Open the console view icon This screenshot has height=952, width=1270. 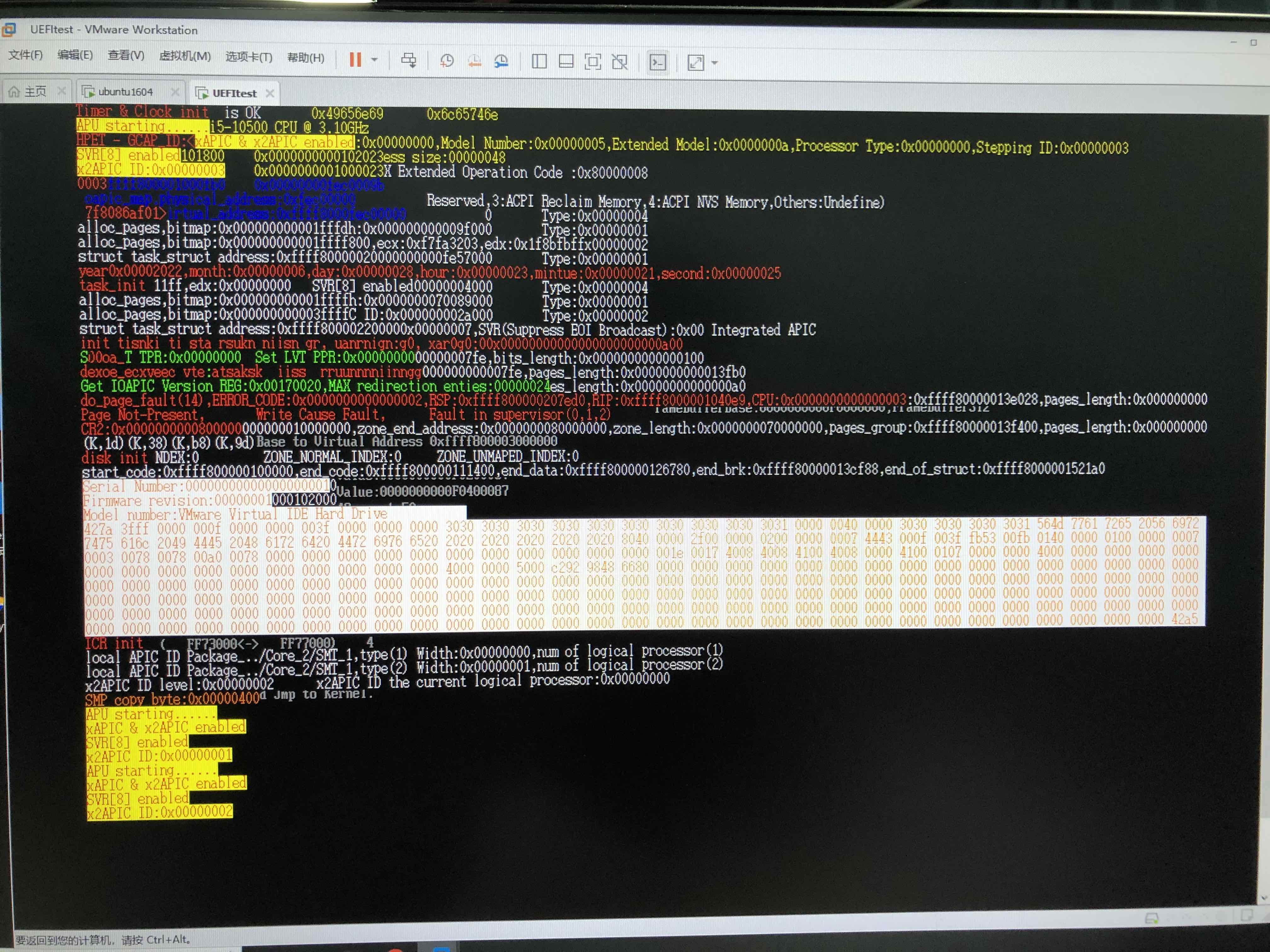pyautogui.click(x=657, y=62)
